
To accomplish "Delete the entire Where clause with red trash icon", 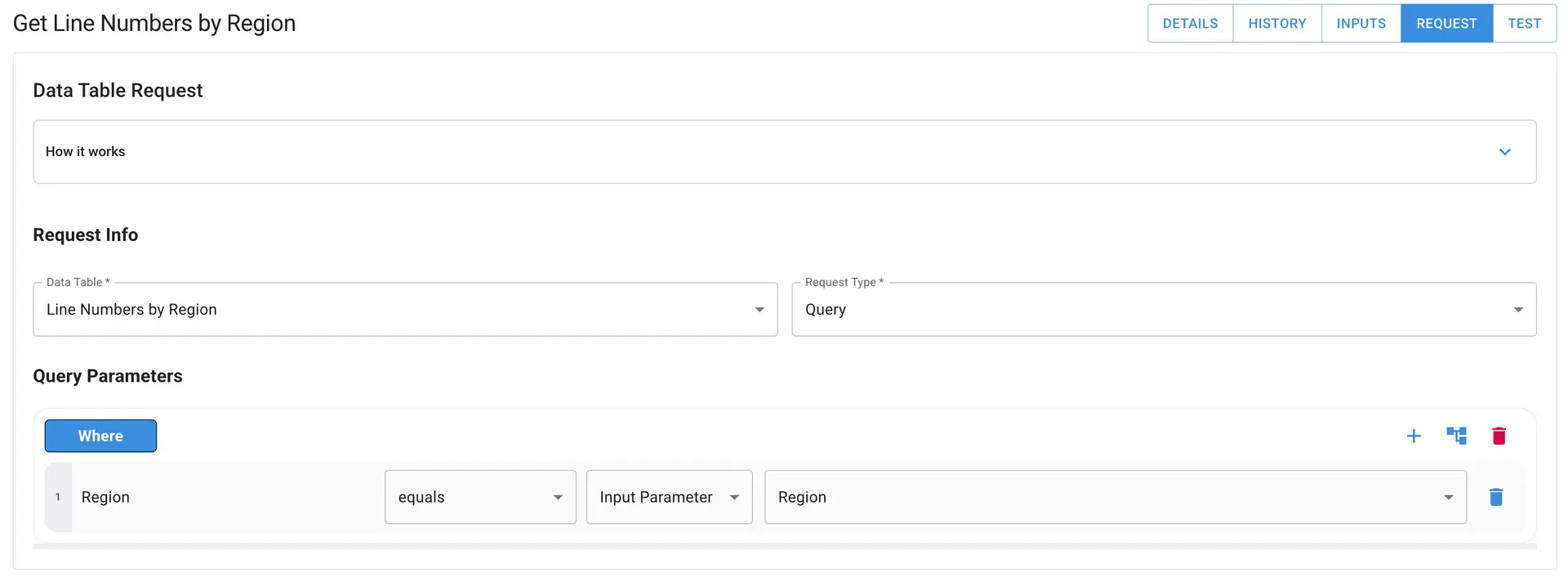I will 1499,436.
